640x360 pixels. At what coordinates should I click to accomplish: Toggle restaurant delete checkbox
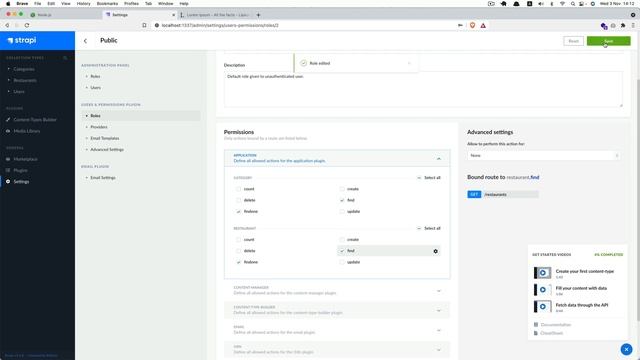[x=238, y=251]
